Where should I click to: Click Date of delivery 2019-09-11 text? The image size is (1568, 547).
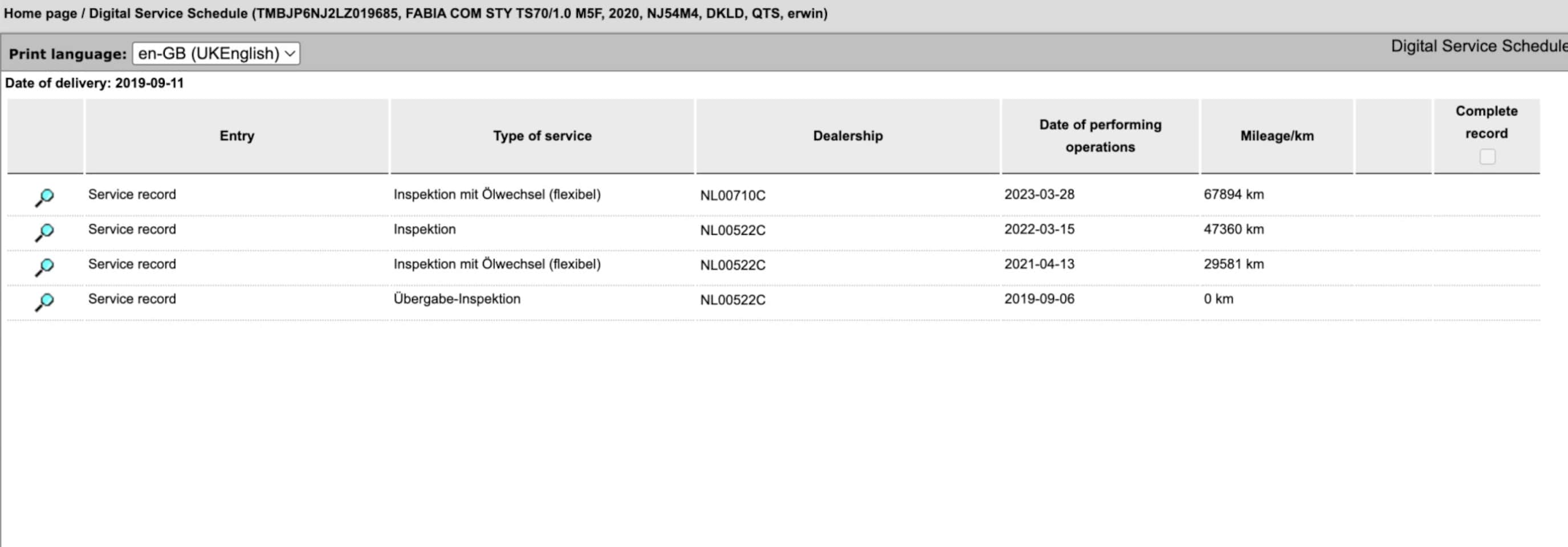tap(95, 83)
